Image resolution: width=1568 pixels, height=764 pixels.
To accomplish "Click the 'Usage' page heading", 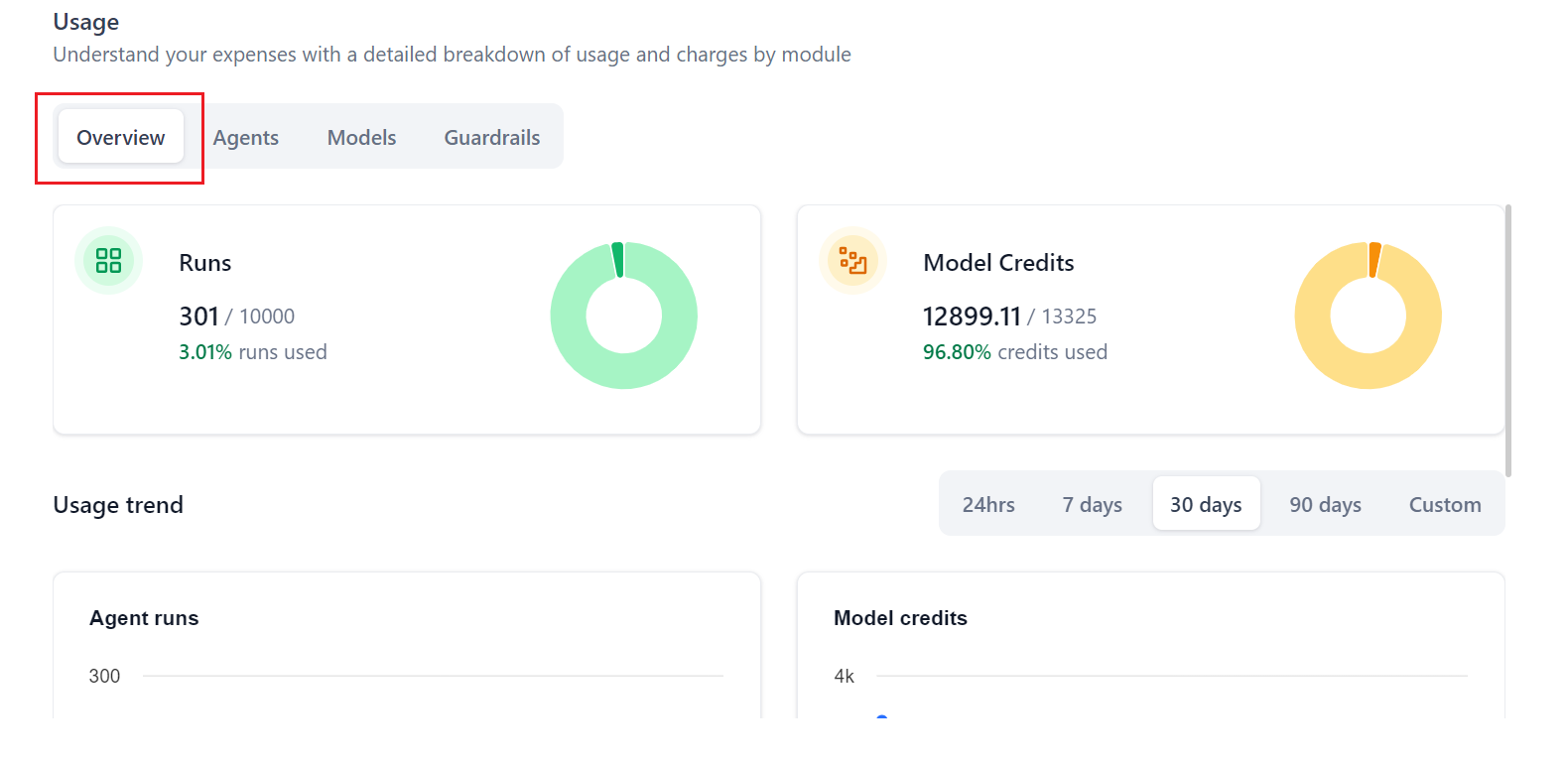I will [x=86, y=22].
